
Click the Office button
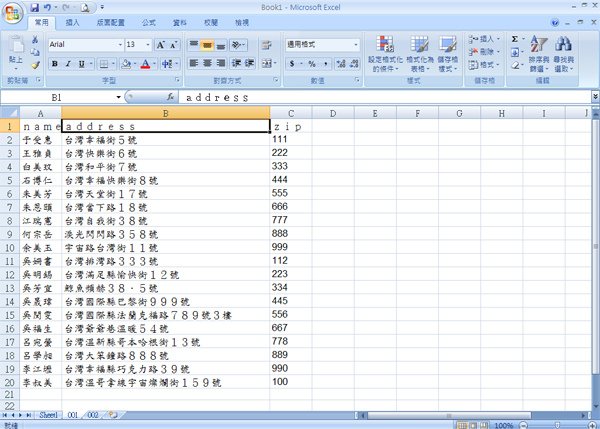(x=12, y=13)
